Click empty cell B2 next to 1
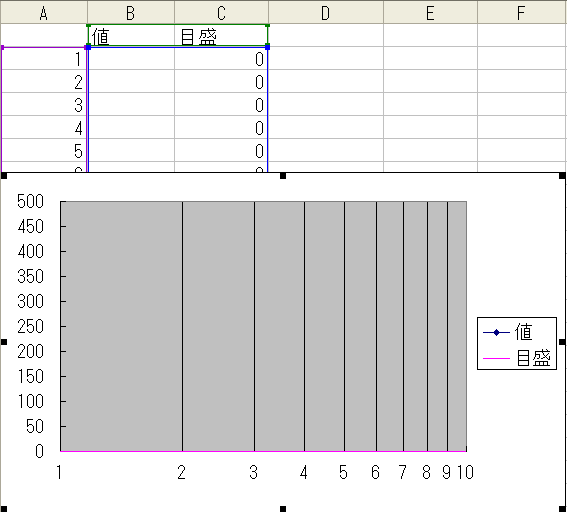567x512 pixels. [131, 59]
